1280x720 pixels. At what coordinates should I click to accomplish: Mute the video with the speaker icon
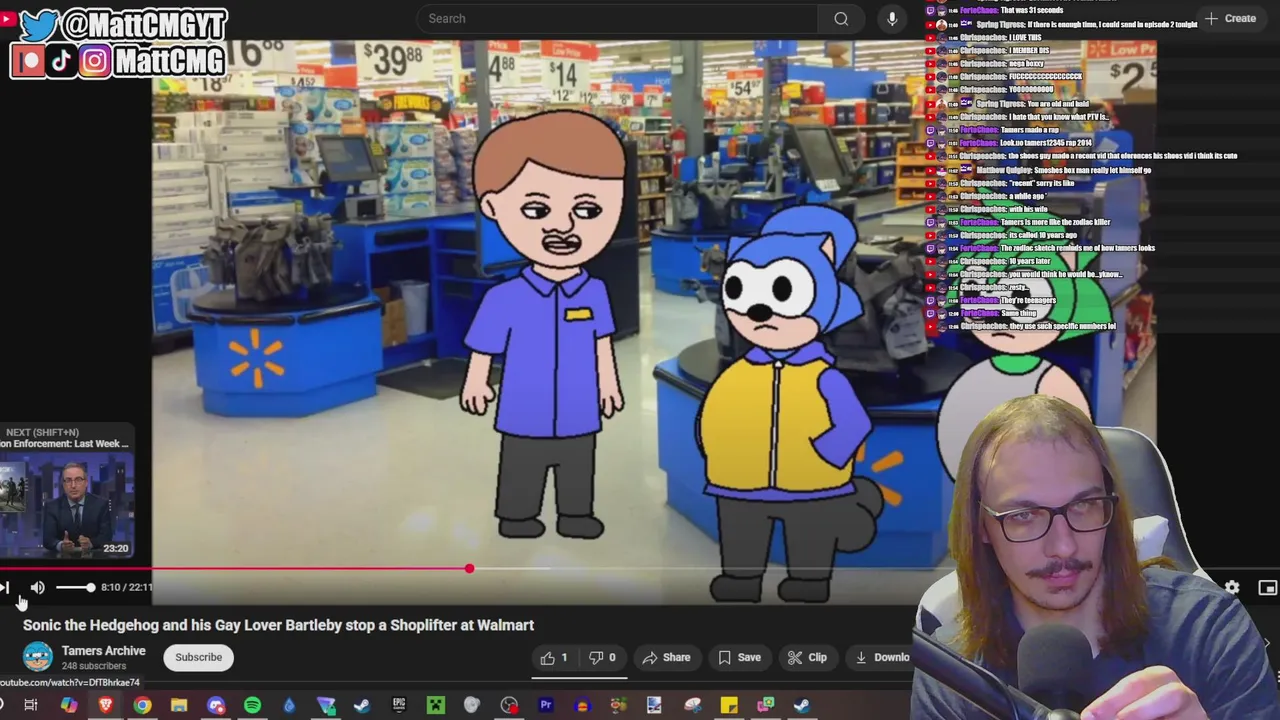(x=37, y=588)
